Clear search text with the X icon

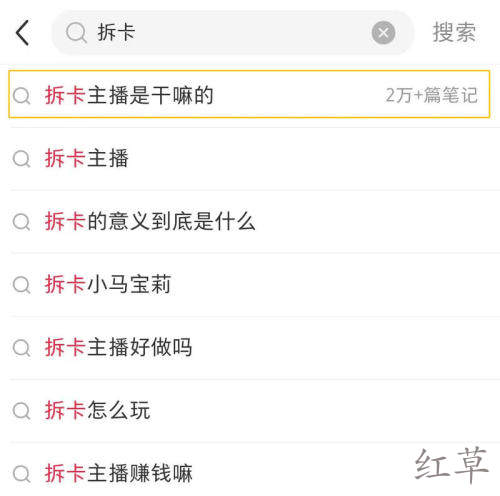pos(383,33)
